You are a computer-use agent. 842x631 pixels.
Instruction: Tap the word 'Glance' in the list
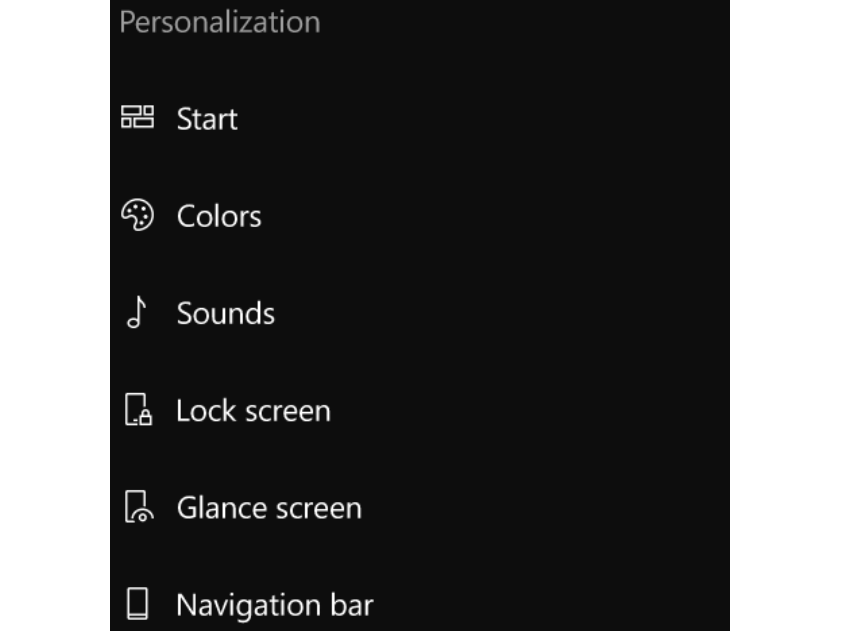[222, 508]
